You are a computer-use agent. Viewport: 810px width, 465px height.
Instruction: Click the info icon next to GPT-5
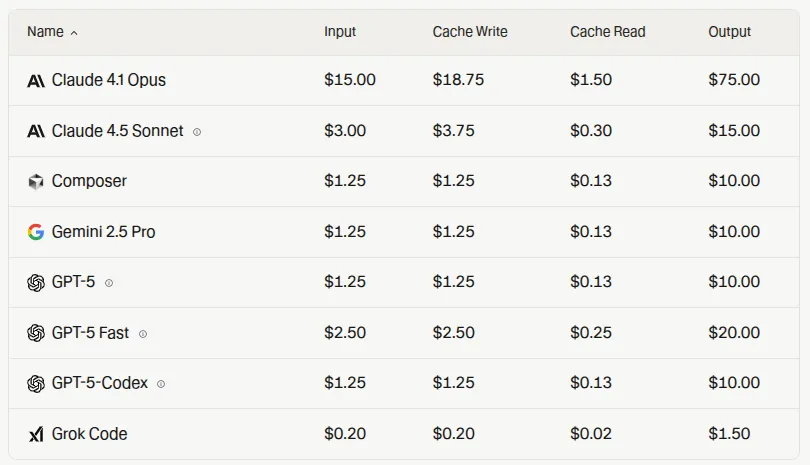click(109, 283)
